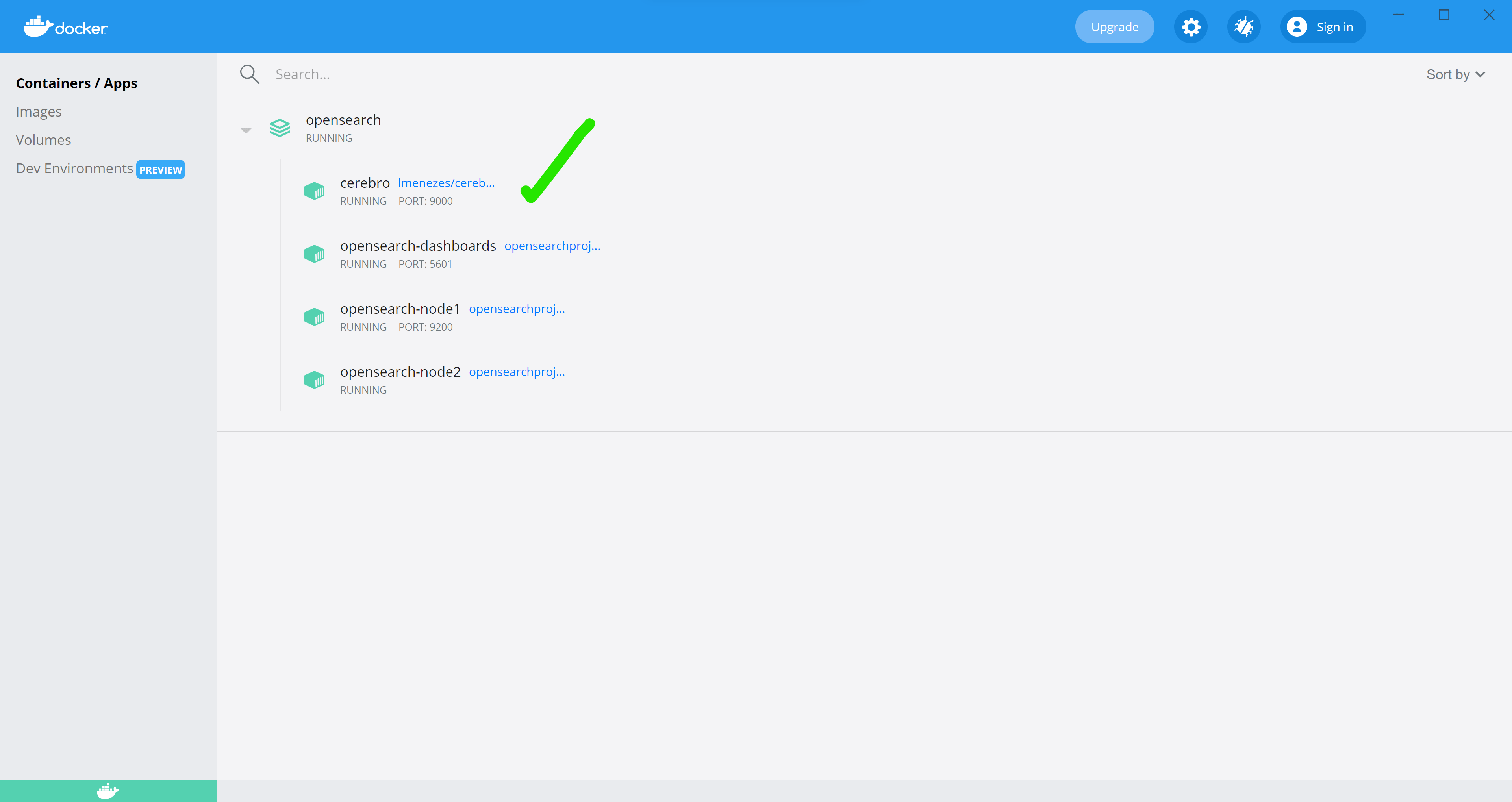Image resolution: width=1512 pixels, height=802 pixels.
Task: Open the Troubleshoot bug icon
Action: point(1244,26)
